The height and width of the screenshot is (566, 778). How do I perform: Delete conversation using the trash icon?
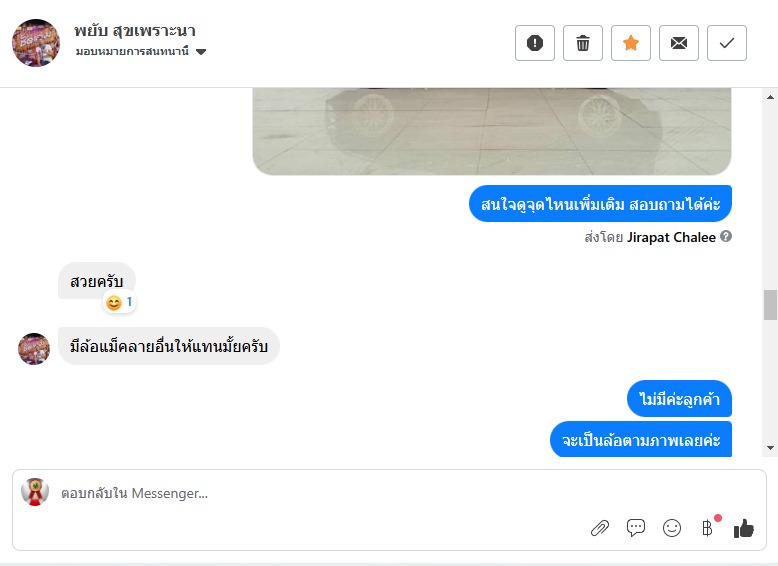click(x=583, y=43)
